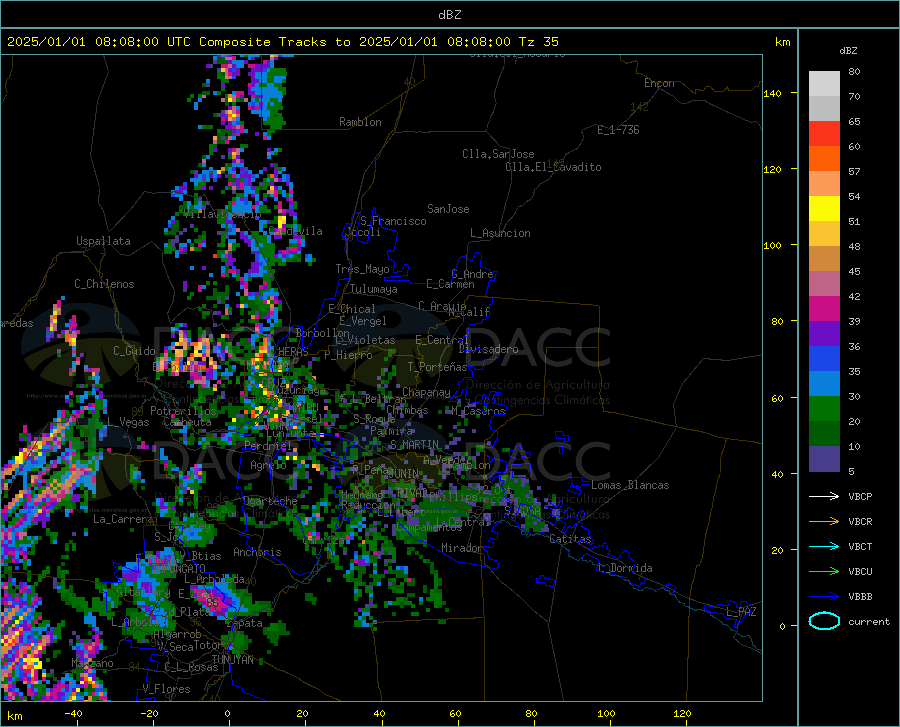Click the 80 dBZ light gray swatch
900x727 pixels.
coord(824,83)
